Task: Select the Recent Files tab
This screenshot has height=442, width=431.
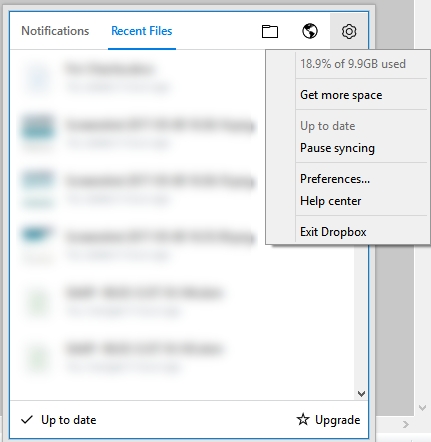Action: pyautogui.click(x=142, y=31)
